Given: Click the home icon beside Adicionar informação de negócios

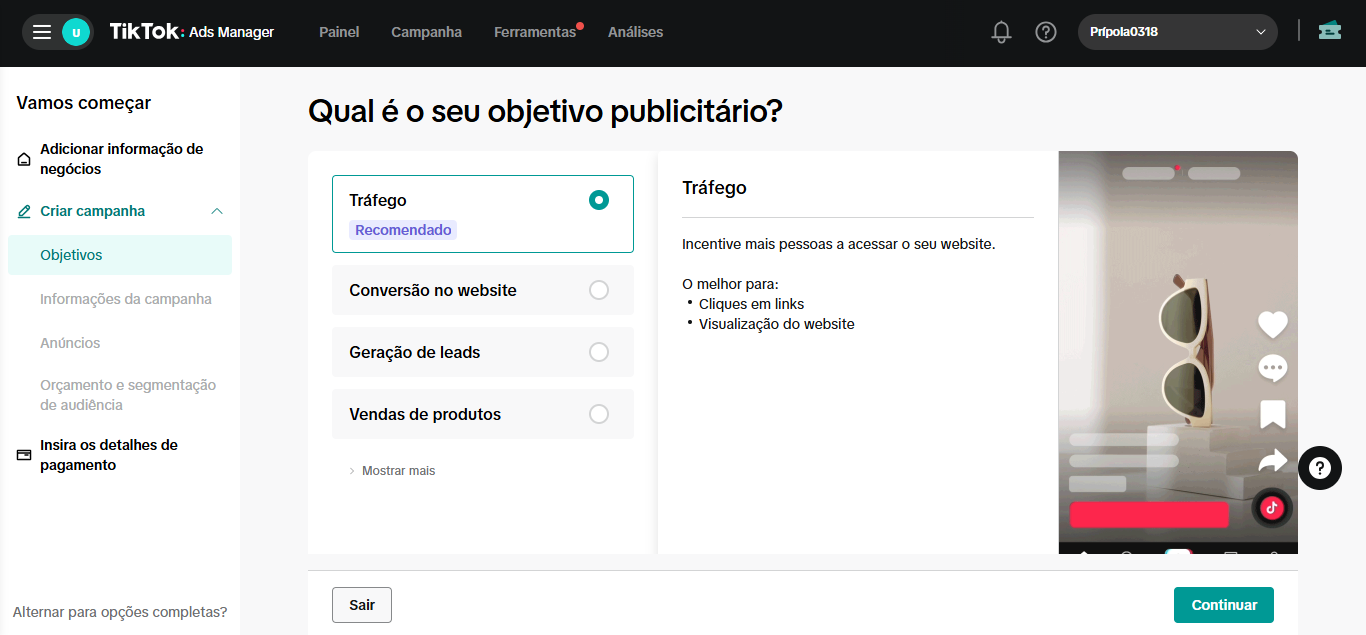Looking at the screenshot, I should (x=22, y=157).
